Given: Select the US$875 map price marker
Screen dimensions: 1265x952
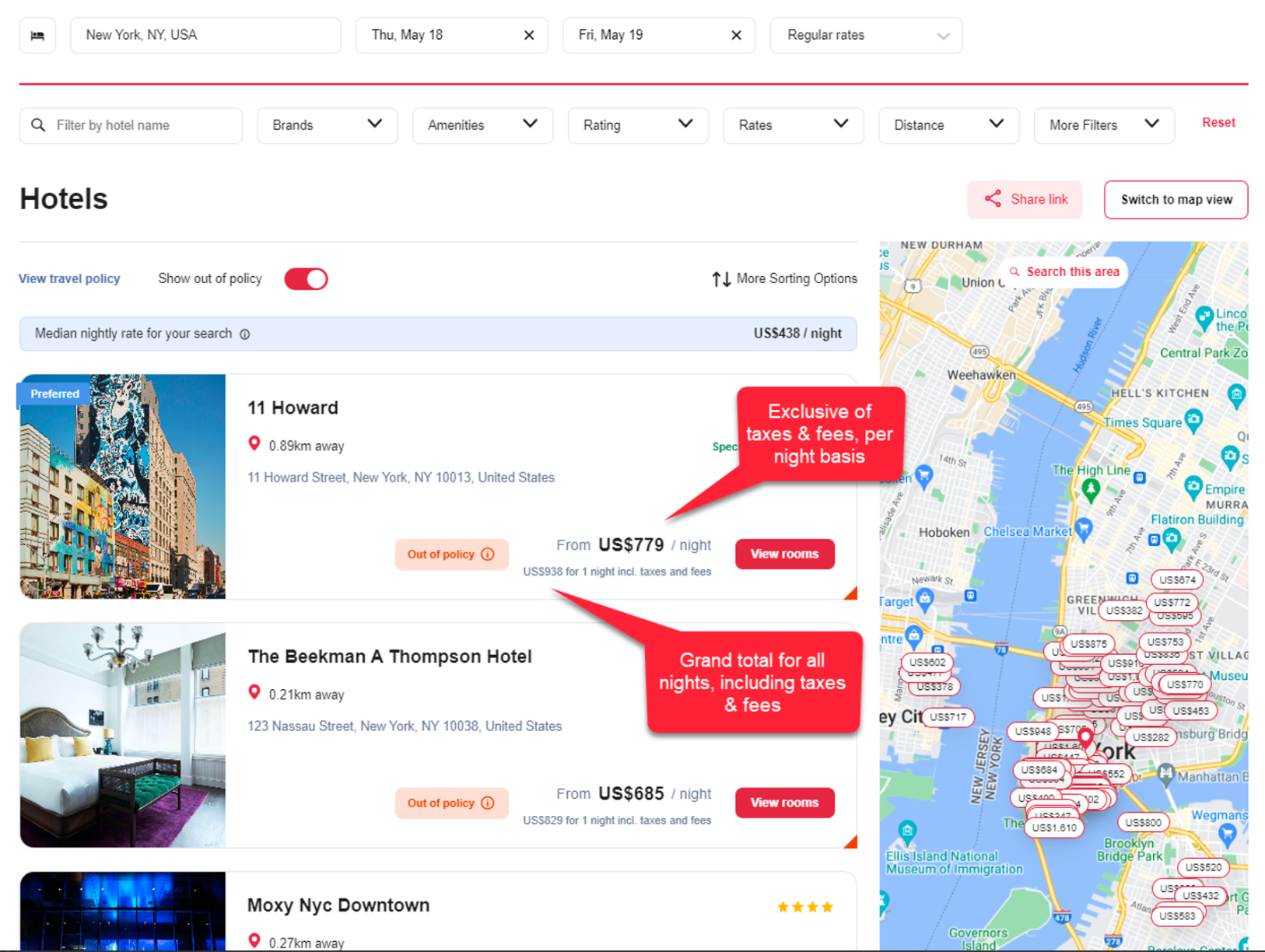Looking at the screenshot, I should (x=1088, y=644).
